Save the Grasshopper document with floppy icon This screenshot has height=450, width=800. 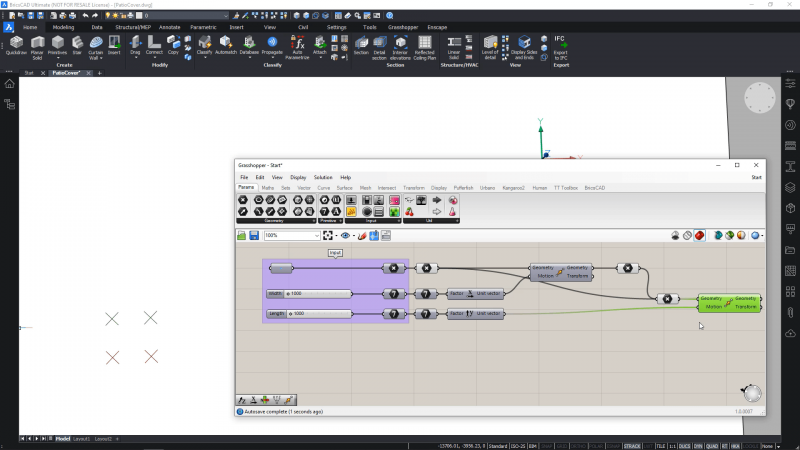point(255,235)
